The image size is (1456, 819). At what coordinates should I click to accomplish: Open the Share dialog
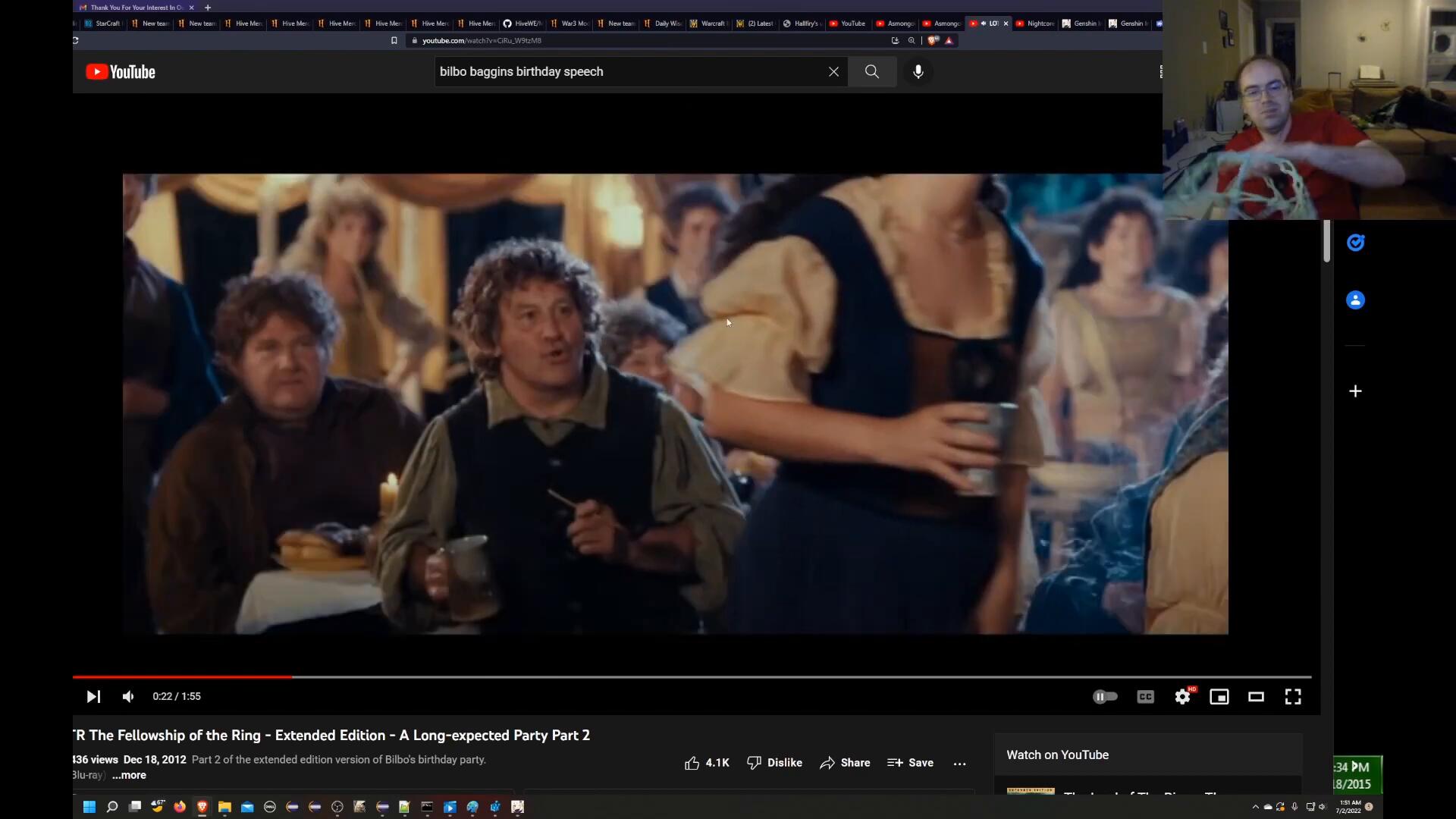[x=845, y=763]
